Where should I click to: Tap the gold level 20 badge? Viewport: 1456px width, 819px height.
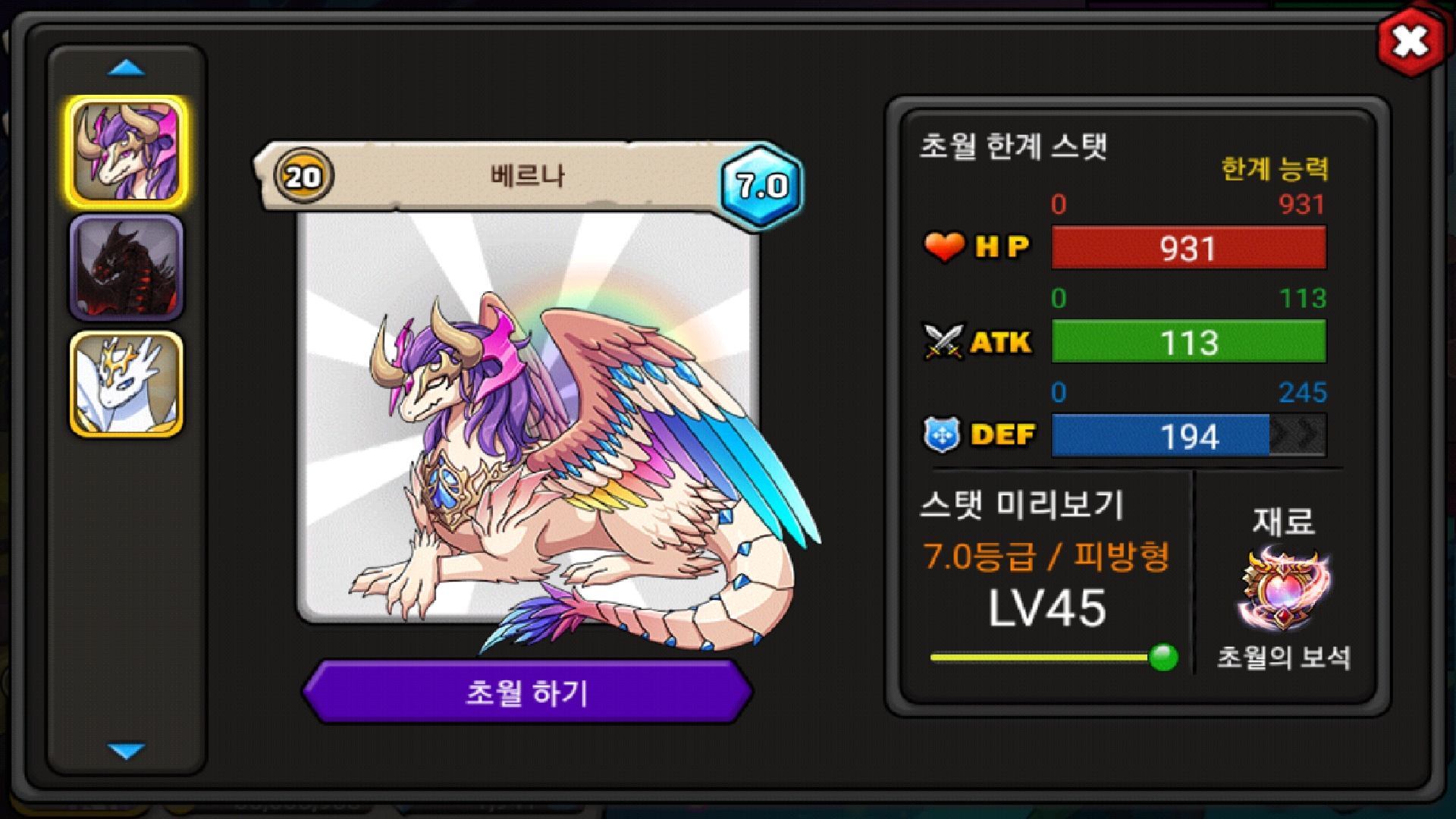[x=303, y=177]
